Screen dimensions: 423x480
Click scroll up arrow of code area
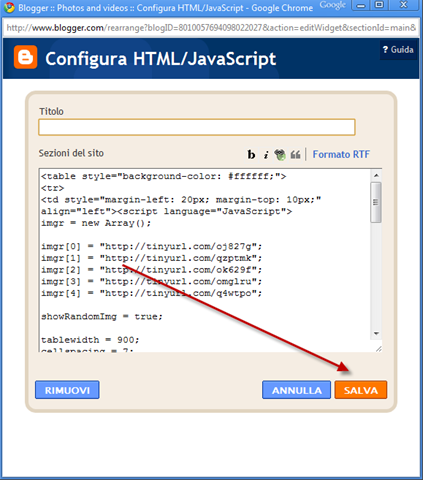pos(376,175)
